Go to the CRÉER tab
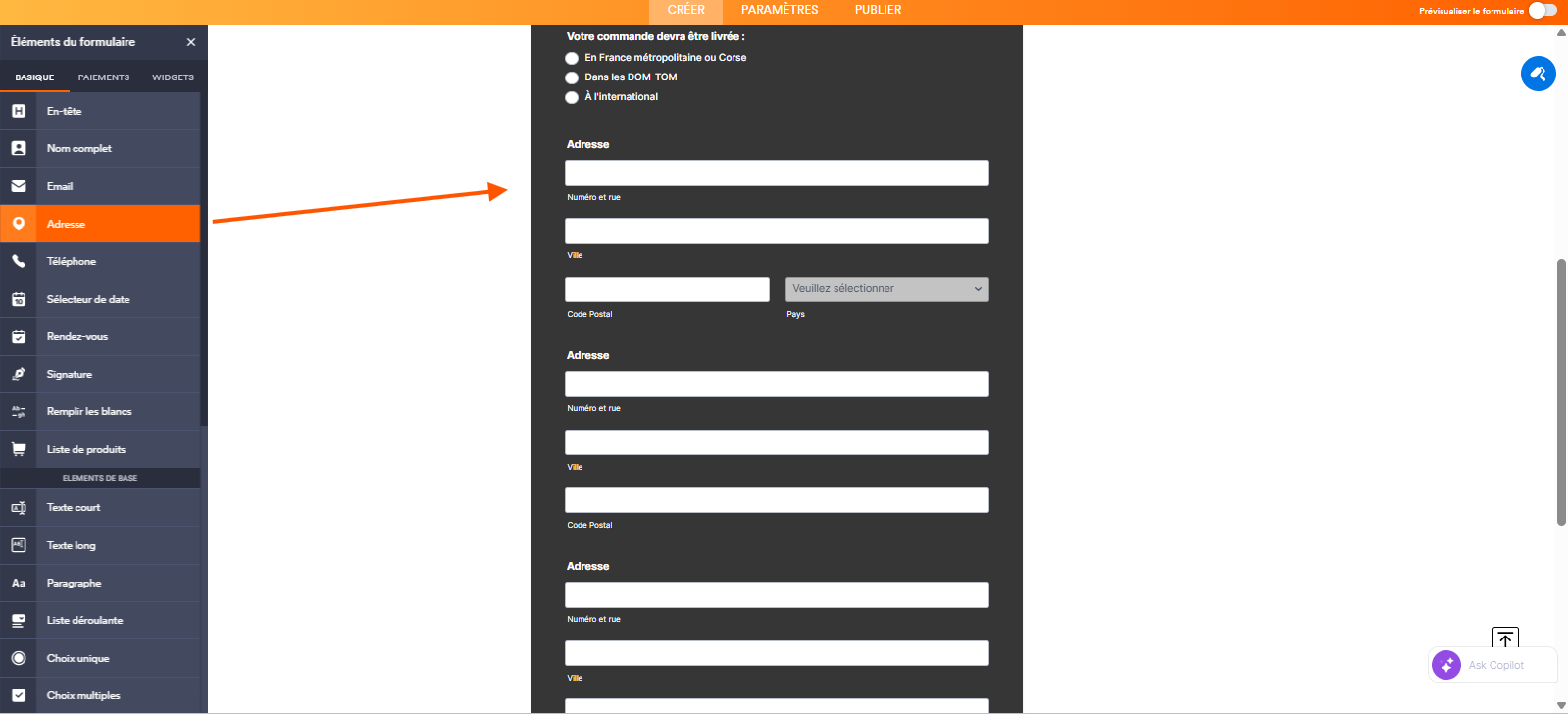Viewport: 1568px width, 714px height. [x=686, y=10]
